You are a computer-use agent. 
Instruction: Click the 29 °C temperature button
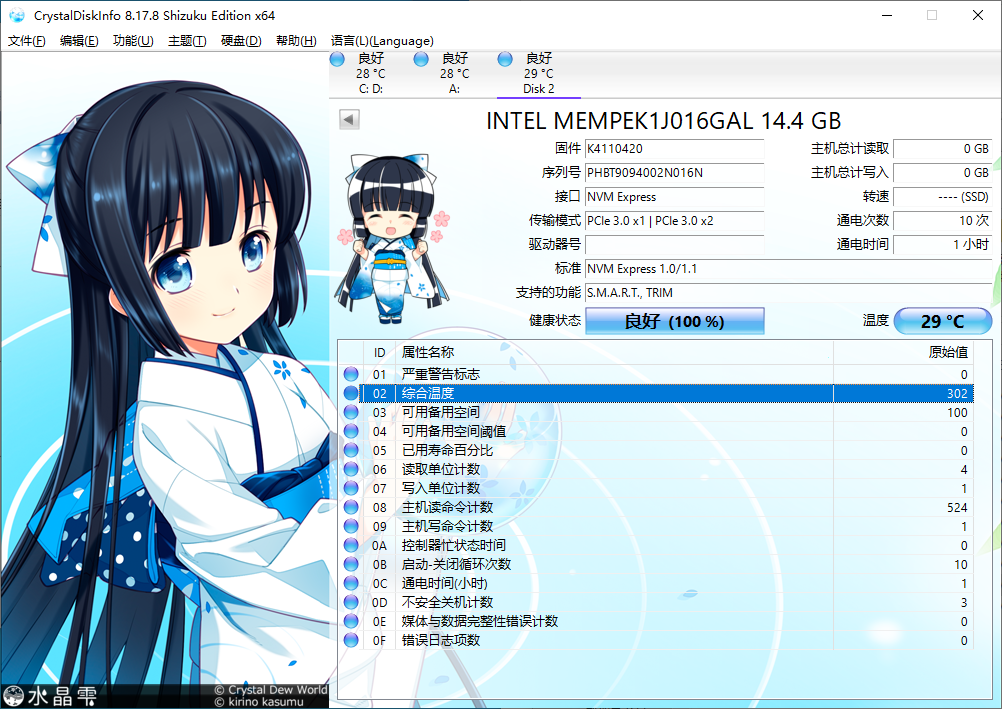(943, 321)
